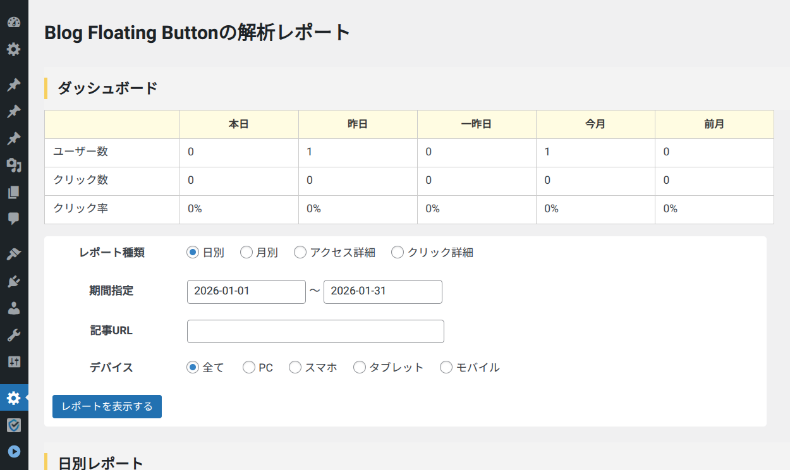Open the Tools wrench icon
The width and height of the screenshot is (790, 470).
pyautogui.click(x=14, y=335)
